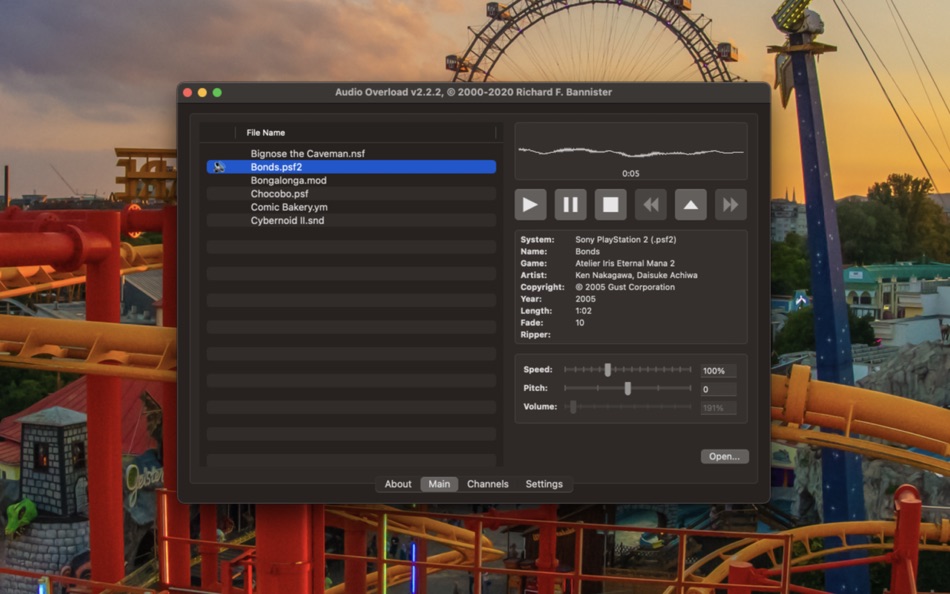Return to the Main tab
This screenshot has width=950, height=594.
[439, 484]
